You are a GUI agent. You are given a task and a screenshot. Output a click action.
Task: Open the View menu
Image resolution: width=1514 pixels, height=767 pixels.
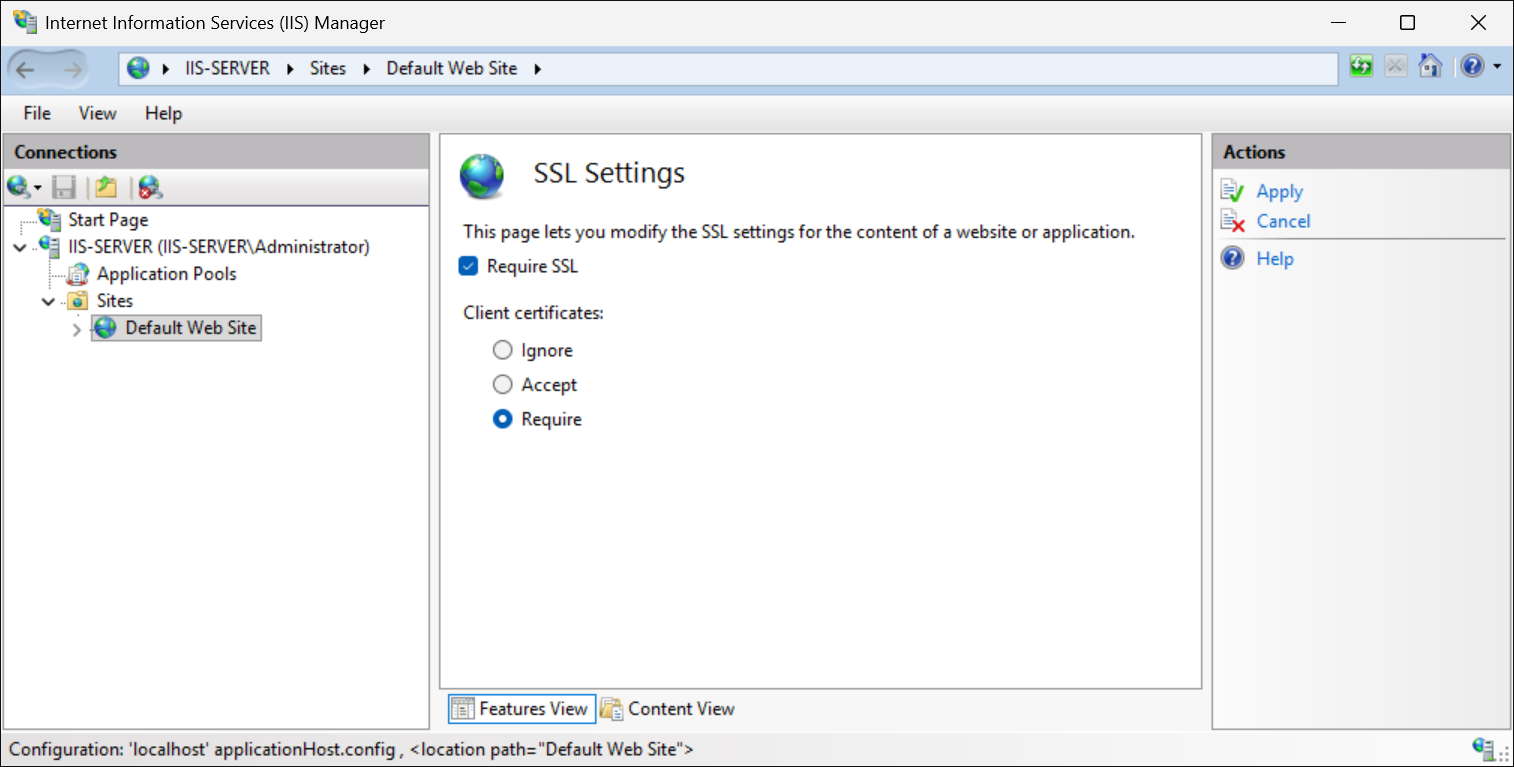pos(97,113)
